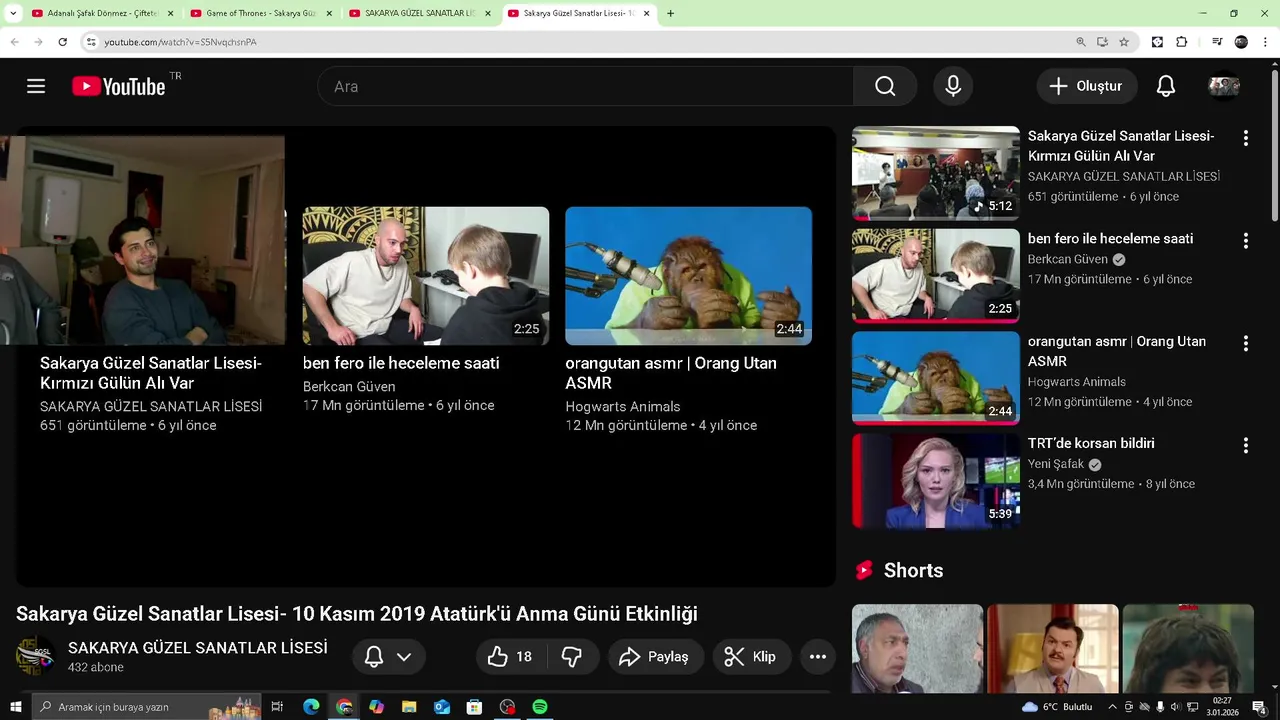The height and width of the screenshot is (720, 1280).
Task: Open the Windows notification center icon
Action: tap(1260, 707)
